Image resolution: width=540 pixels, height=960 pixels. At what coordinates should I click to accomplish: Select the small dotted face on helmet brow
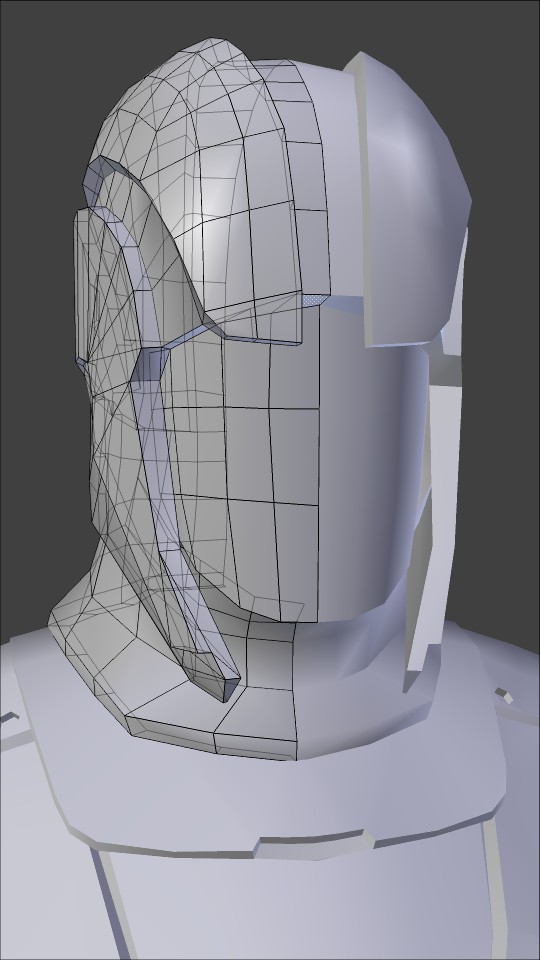315,300
